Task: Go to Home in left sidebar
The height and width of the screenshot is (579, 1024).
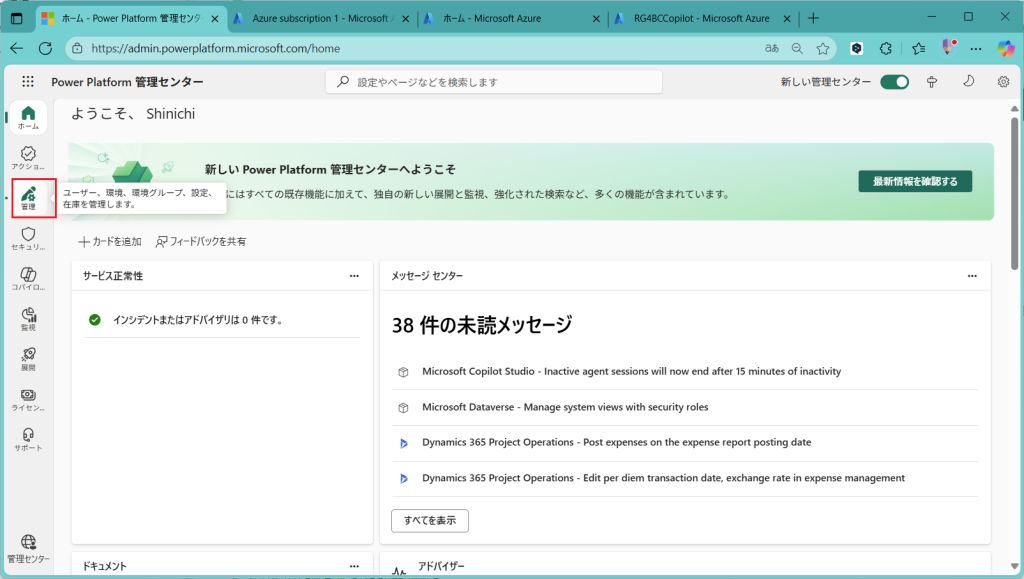Action: (28, 117)
